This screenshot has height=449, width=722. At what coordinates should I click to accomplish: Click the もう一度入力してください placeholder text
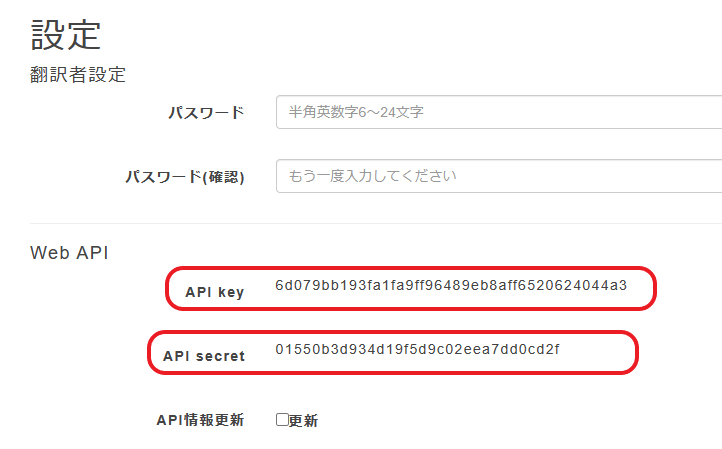[372, 176]
